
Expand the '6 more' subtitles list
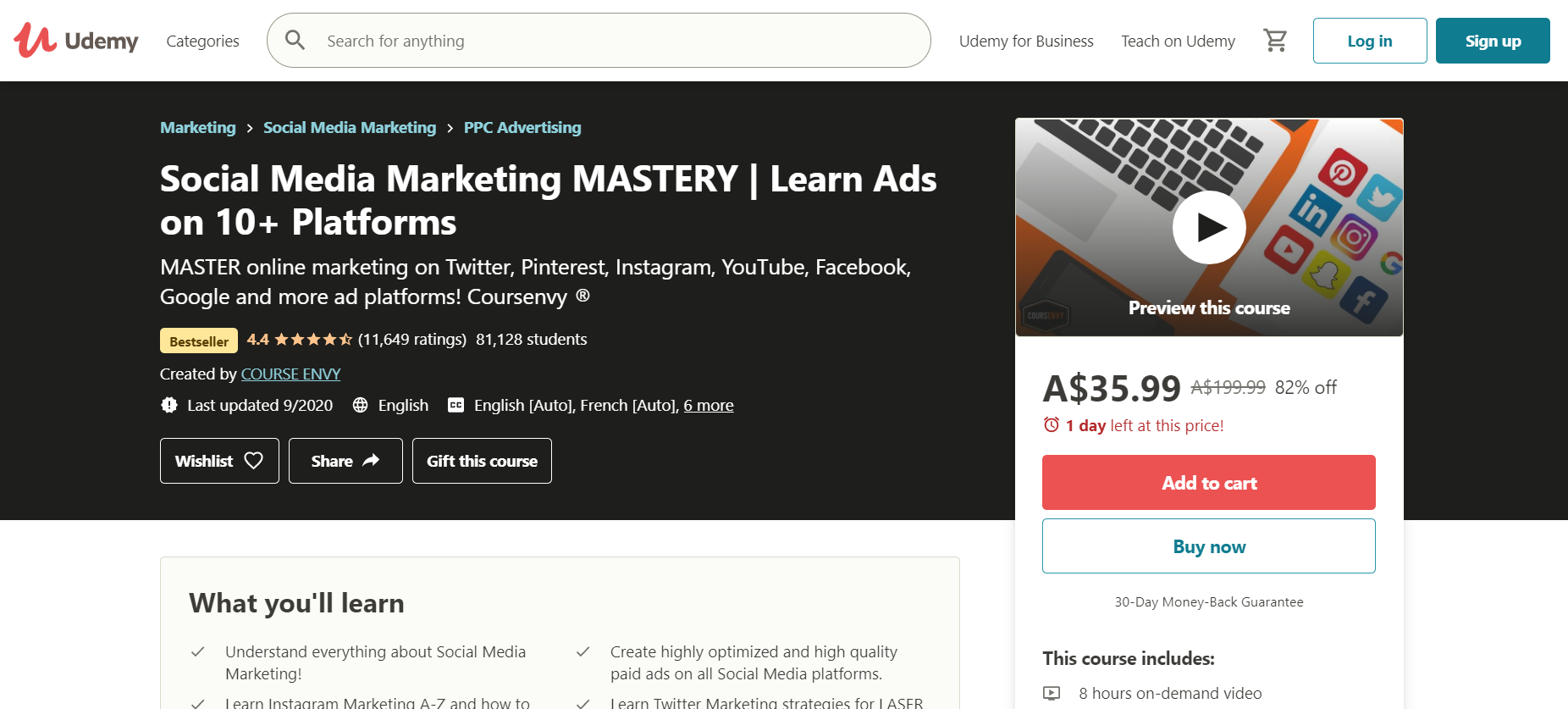[708, 405]
